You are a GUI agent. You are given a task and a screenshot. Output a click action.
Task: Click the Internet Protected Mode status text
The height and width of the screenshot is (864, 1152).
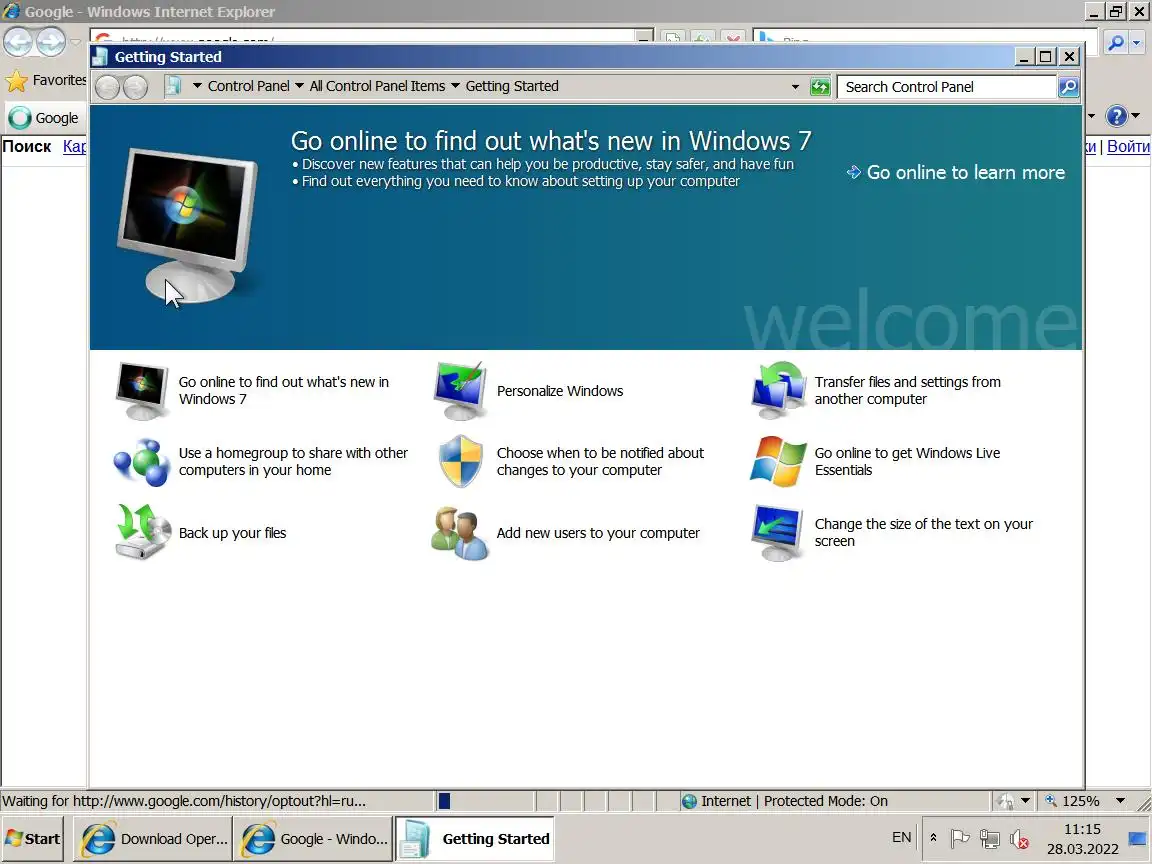[x=794, y=801]
